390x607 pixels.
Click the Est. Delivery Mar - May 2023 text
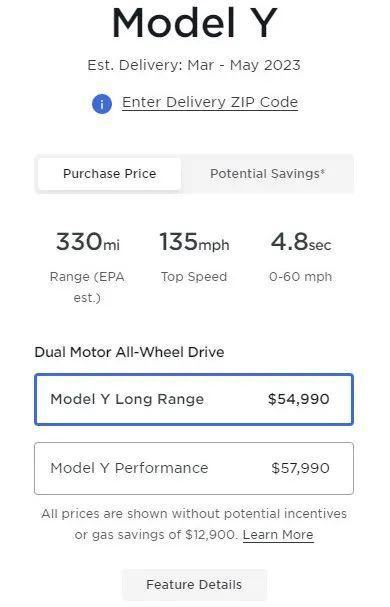(x=194, y=65)
